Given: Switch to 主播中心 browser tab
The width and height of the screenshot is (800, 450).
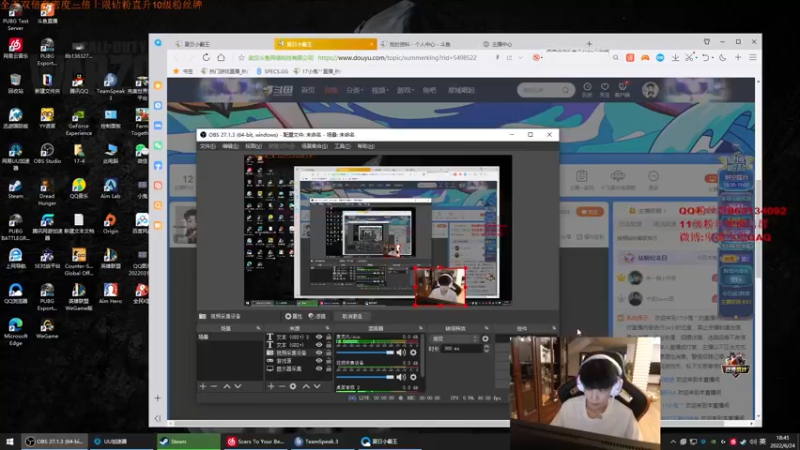Looking at the screenshot, I should pyautogui.click(x=497, y=44).
